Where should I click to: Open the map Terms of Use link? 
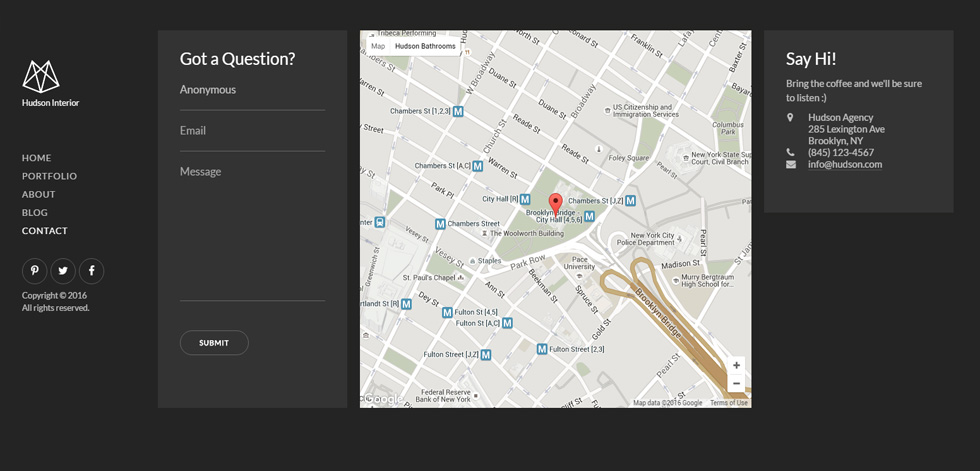pos(729,403)
